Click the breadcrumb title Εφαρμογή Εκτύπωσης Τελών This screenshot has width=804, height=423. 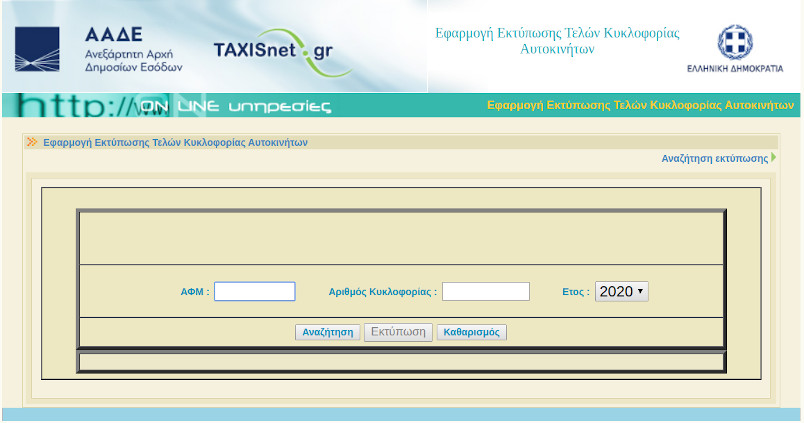(175, 142)
